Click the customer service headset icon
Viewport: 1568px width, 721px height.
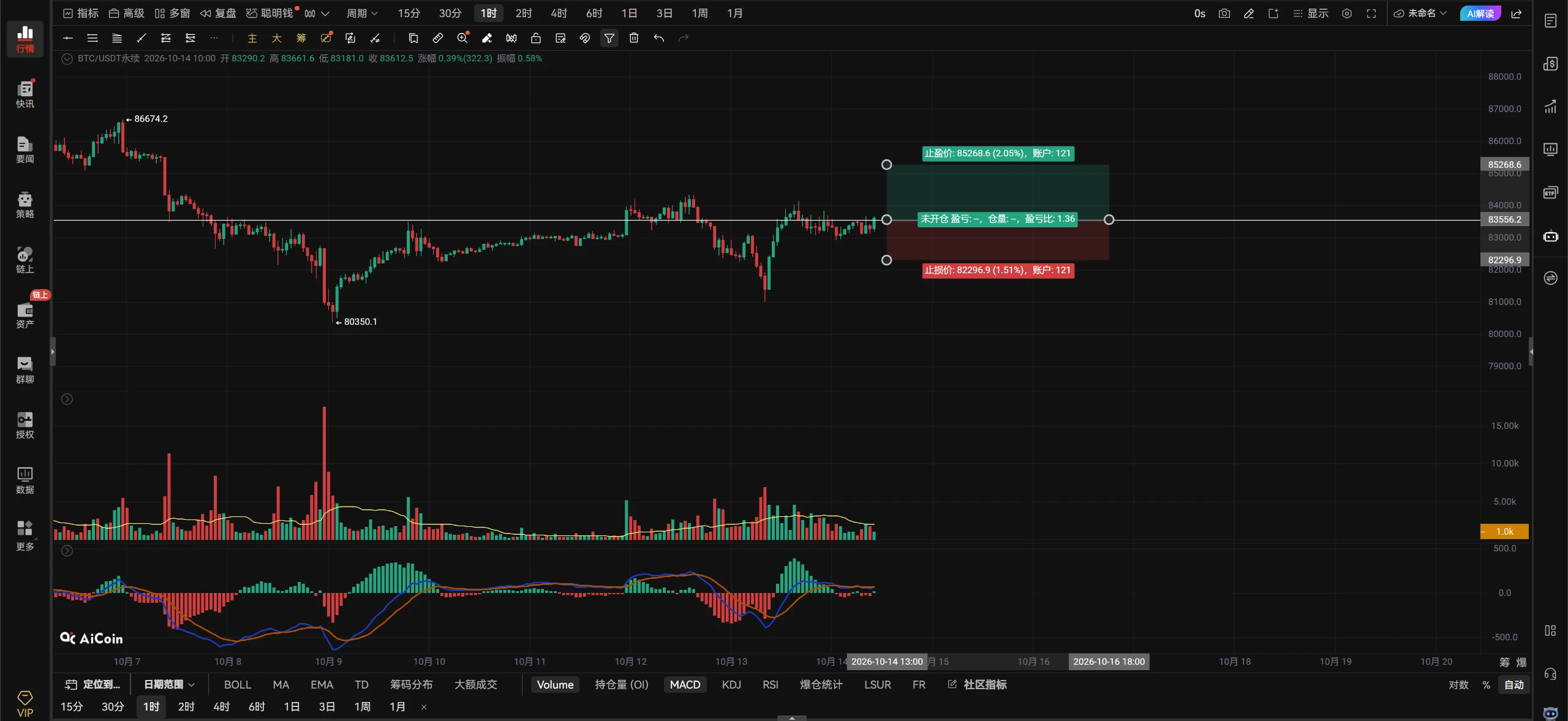click(x=1550, y=674)
